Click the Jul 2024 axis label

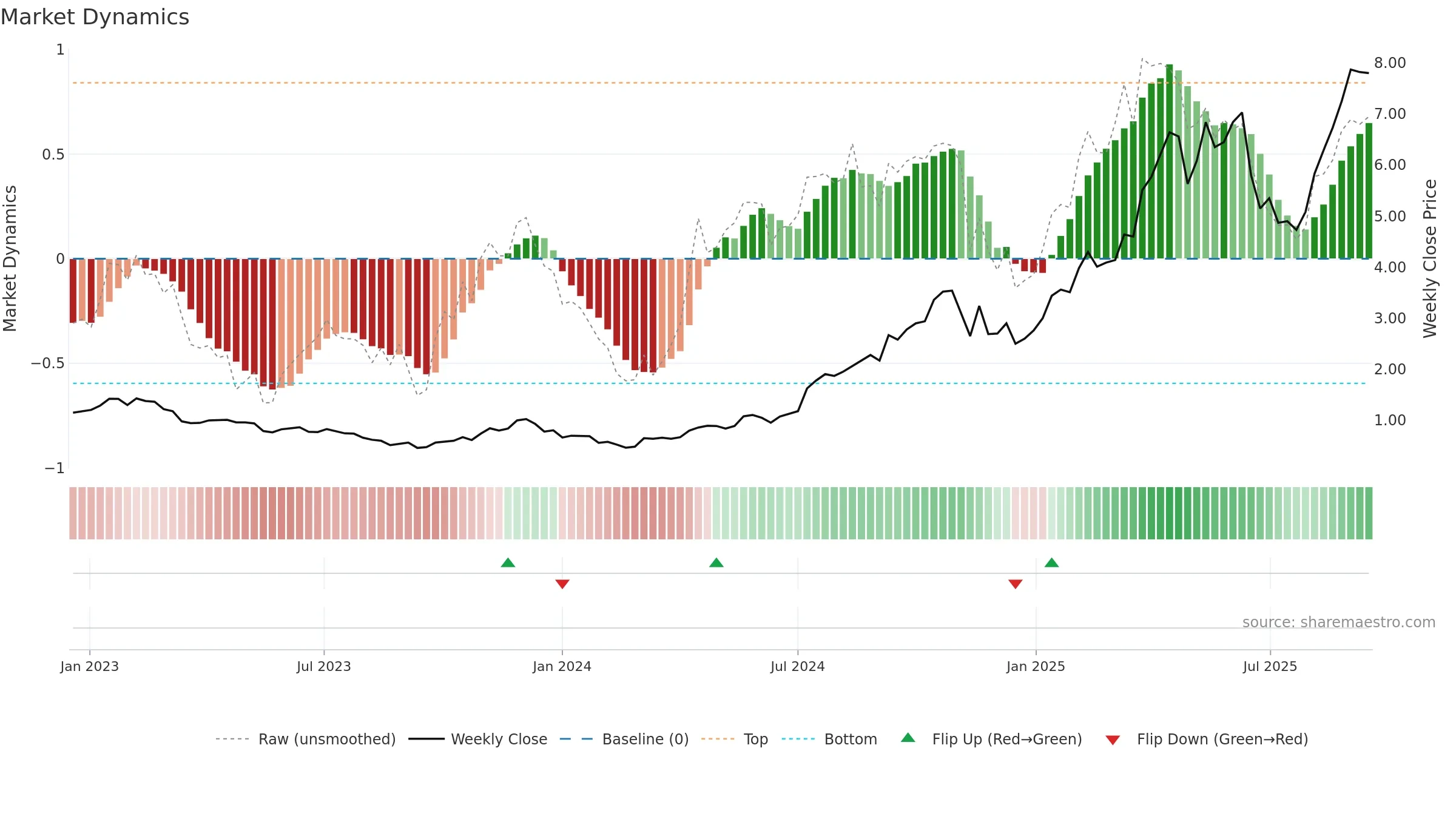tap(798, 666)
